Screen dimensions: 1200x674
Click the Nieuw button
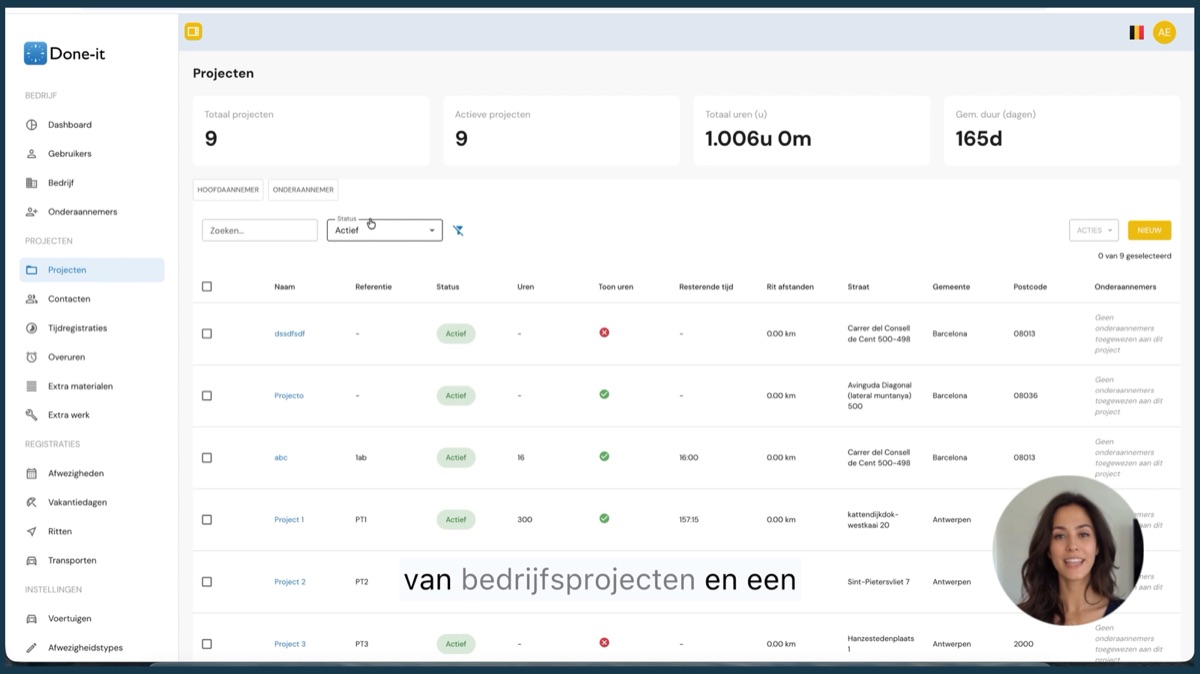pyautogui.click(x=1149, y=230)
